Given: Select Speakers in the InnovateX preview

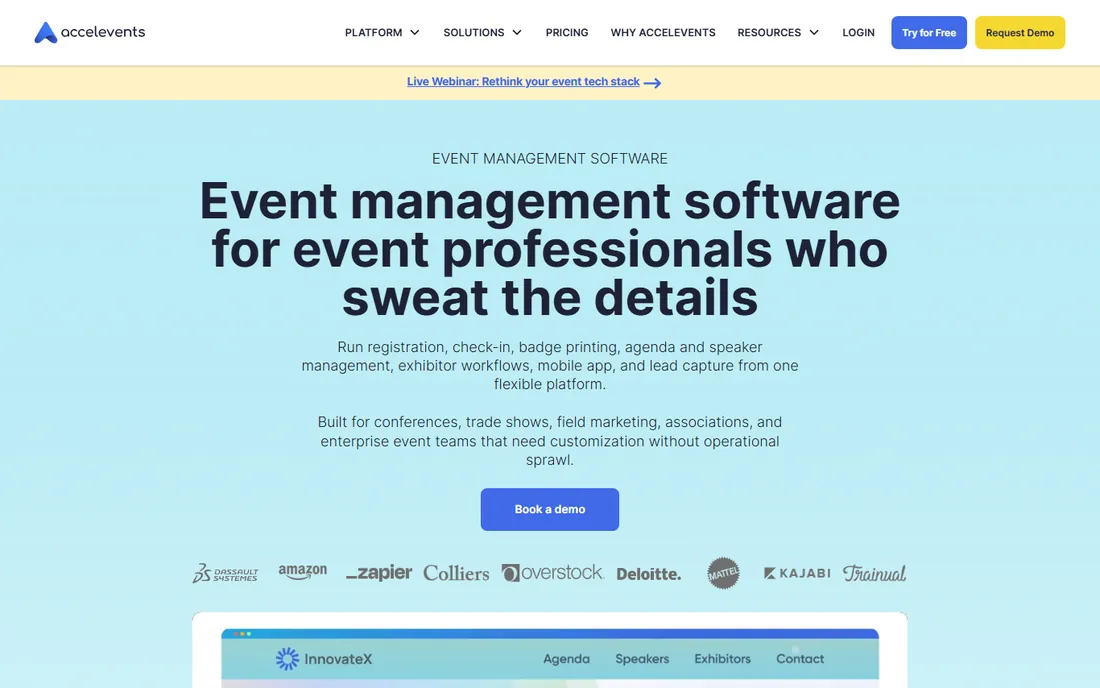Looking at the screenshot, I should [x=642, y=659].
